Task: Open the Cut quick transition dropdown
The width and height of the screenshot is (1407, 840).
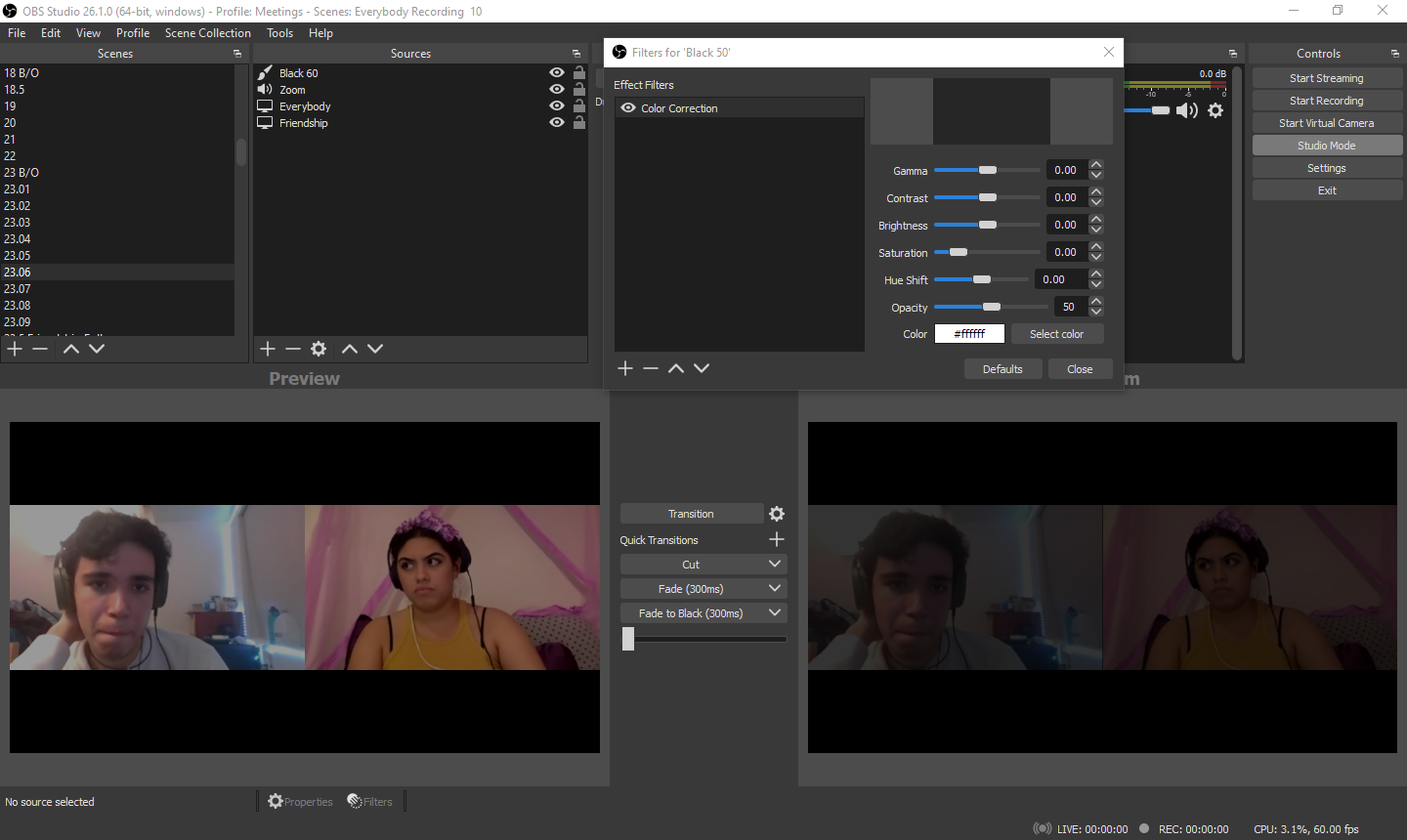Action: pyautogui.click(x=775, y=564)
